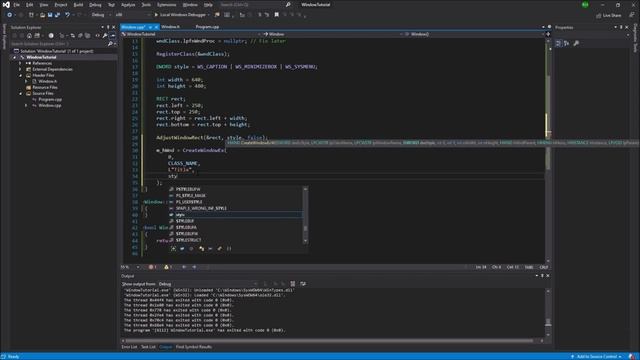Close the Output panel

548,276
